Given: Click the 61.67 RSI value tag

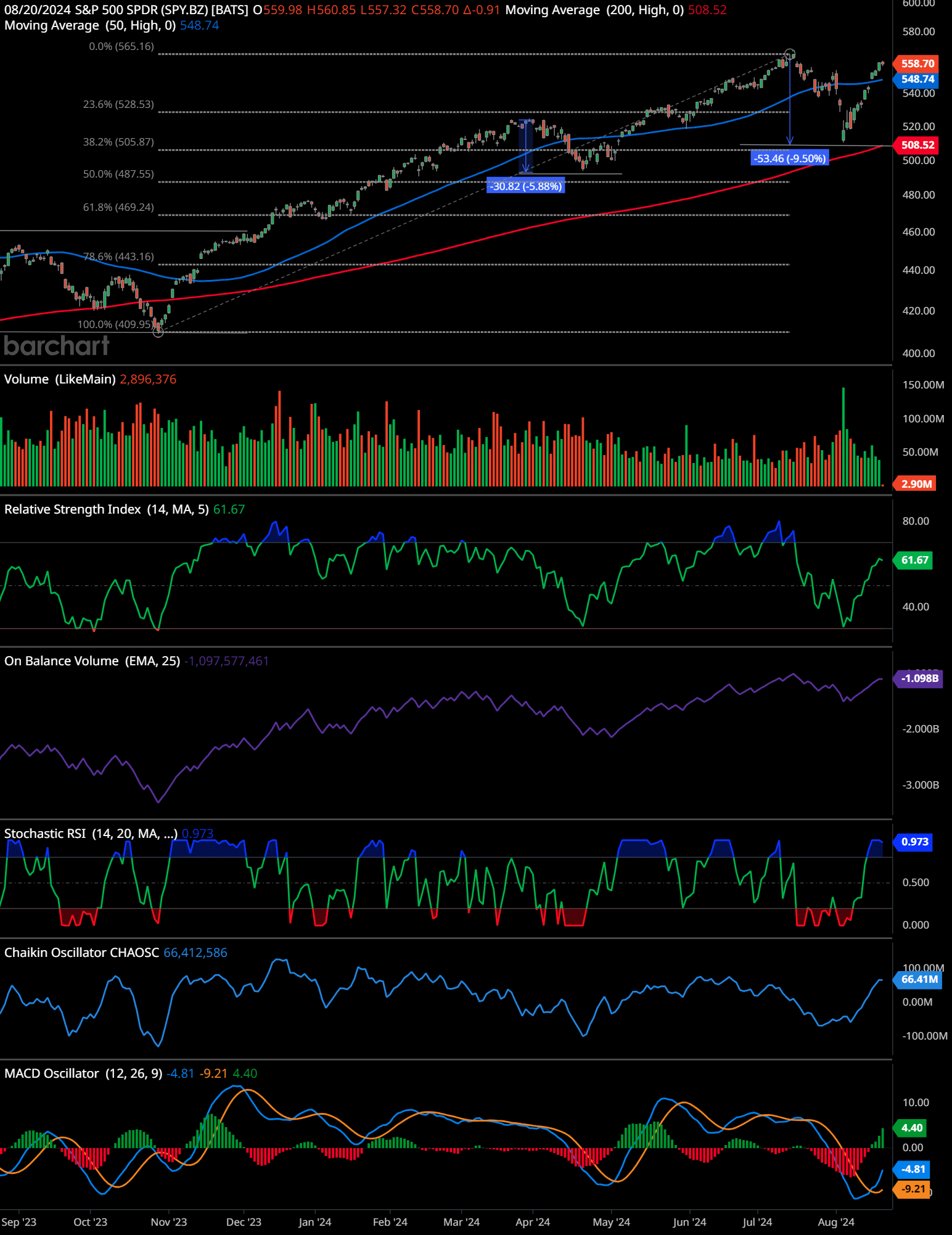Looking at the screenshot, I should tap(914, 560).
